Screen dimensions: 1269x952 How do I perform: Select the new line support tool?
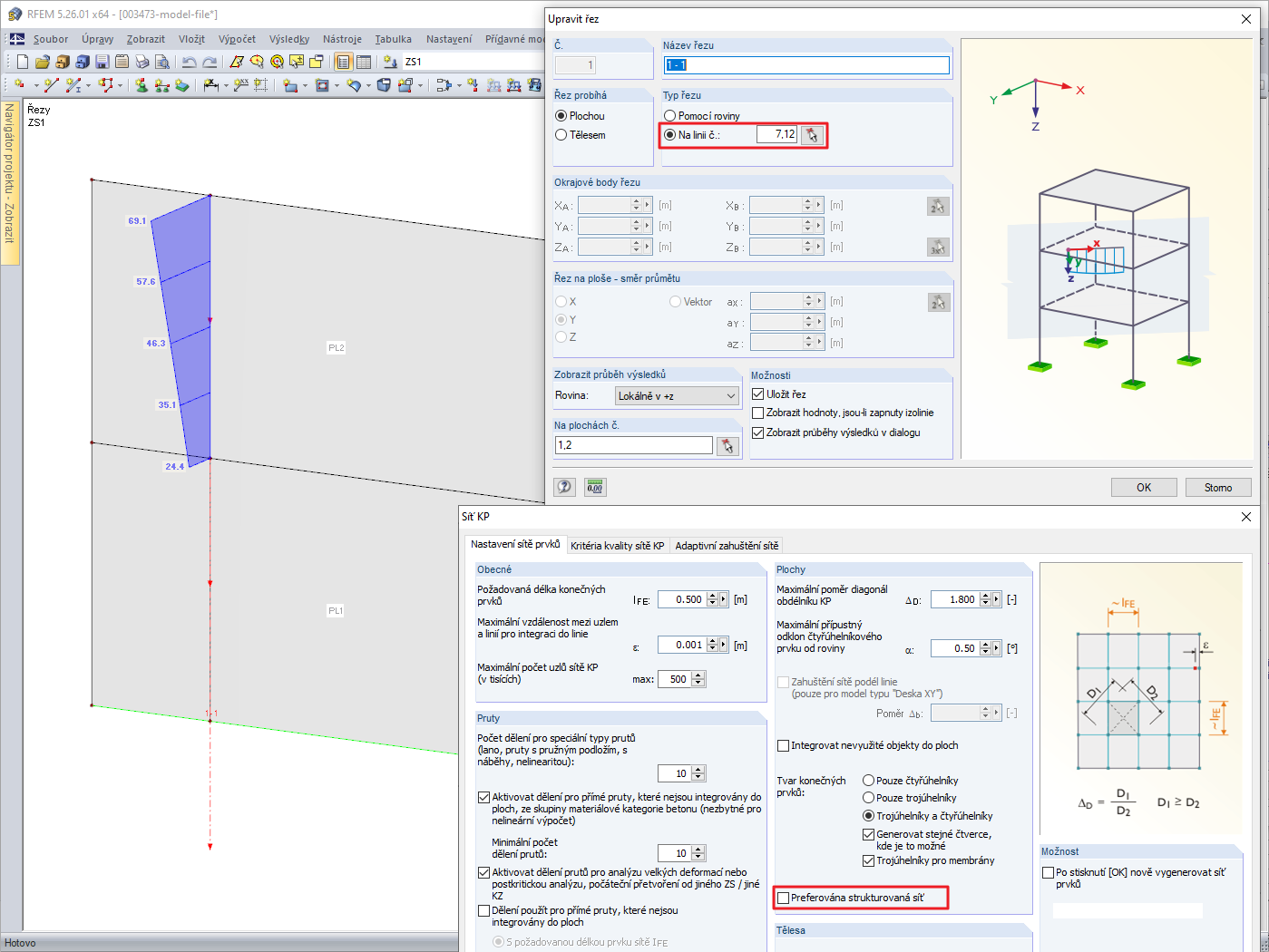162,85
